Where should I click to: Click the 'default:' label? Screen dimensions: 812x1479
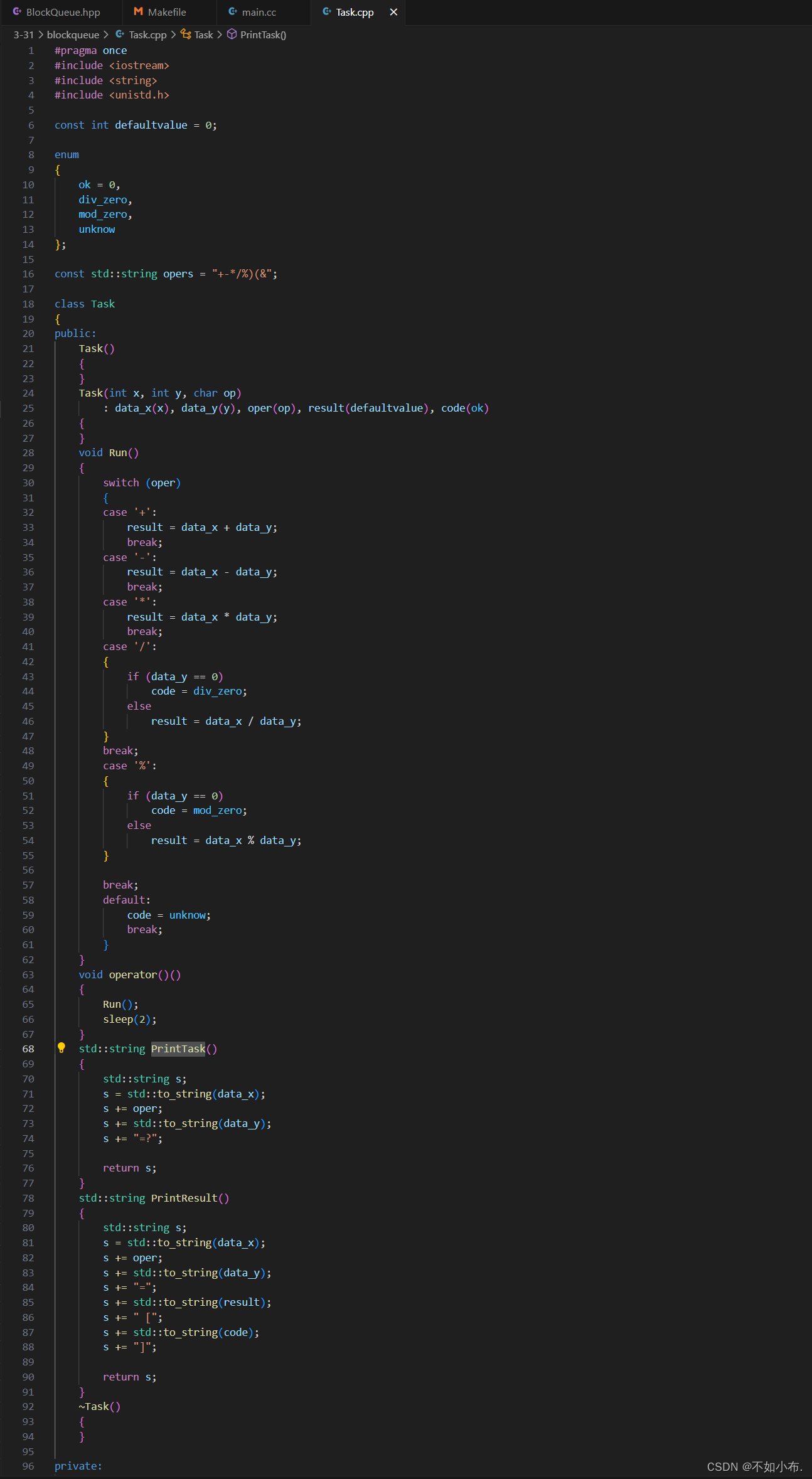pyautogui.click(x=127, y=900)
